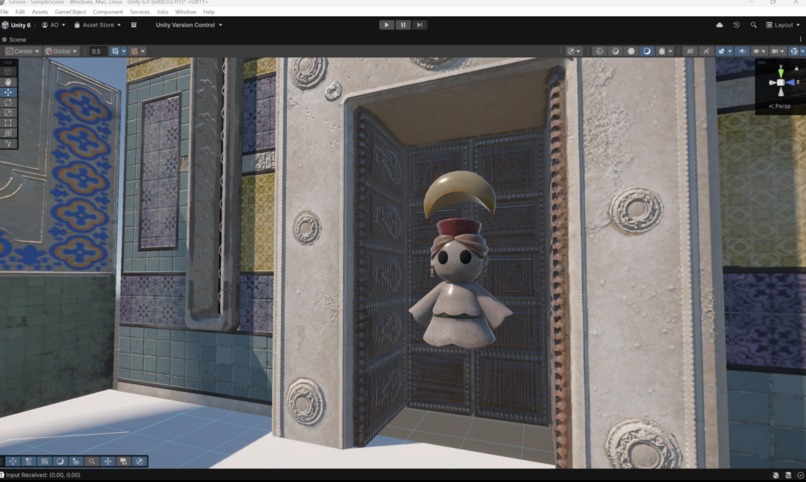Click the bottom overlay moon icon
The width and height of the screenshot is (806, 482).
pos(60,461)
